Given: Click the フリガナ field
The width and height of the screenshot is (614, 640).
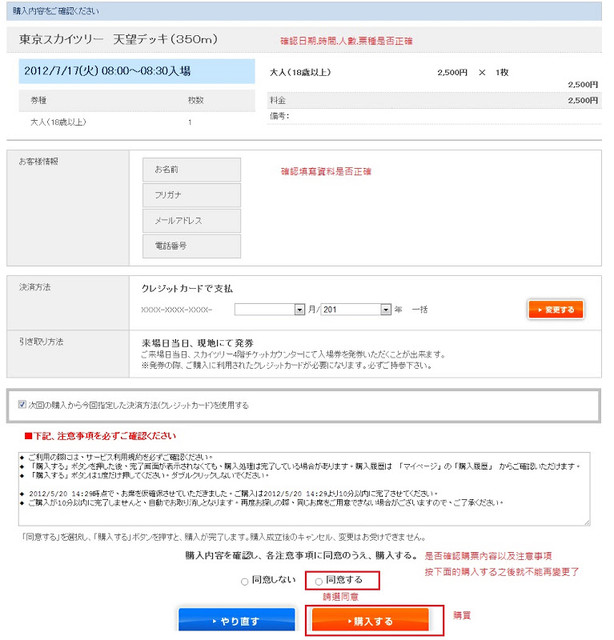Looking at the screenshot, I should [x=191, y=195].
